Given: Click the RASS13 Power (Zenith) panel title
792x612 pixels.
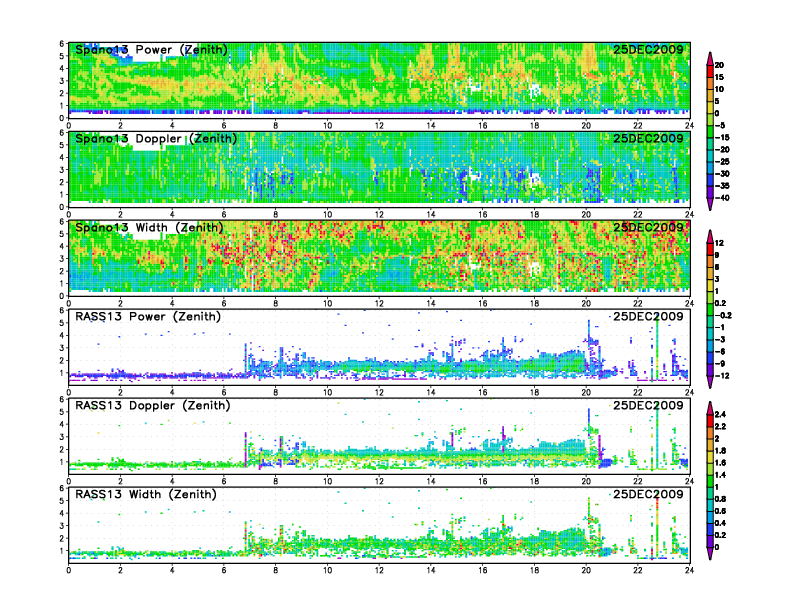Looking at the screenshot, I should (x=148, y=317).
